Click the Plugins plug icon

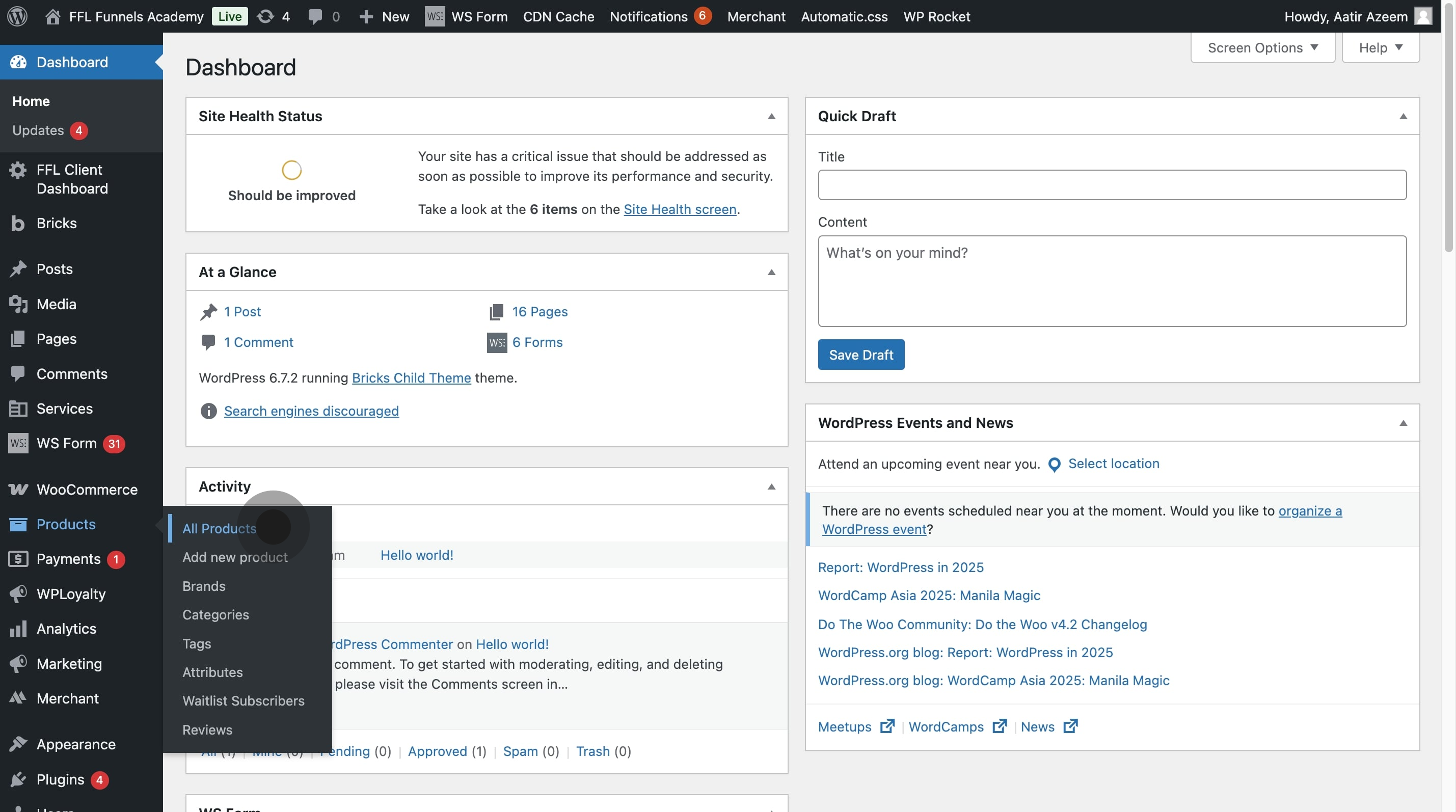pyautogui.click(x=18, y=779)
